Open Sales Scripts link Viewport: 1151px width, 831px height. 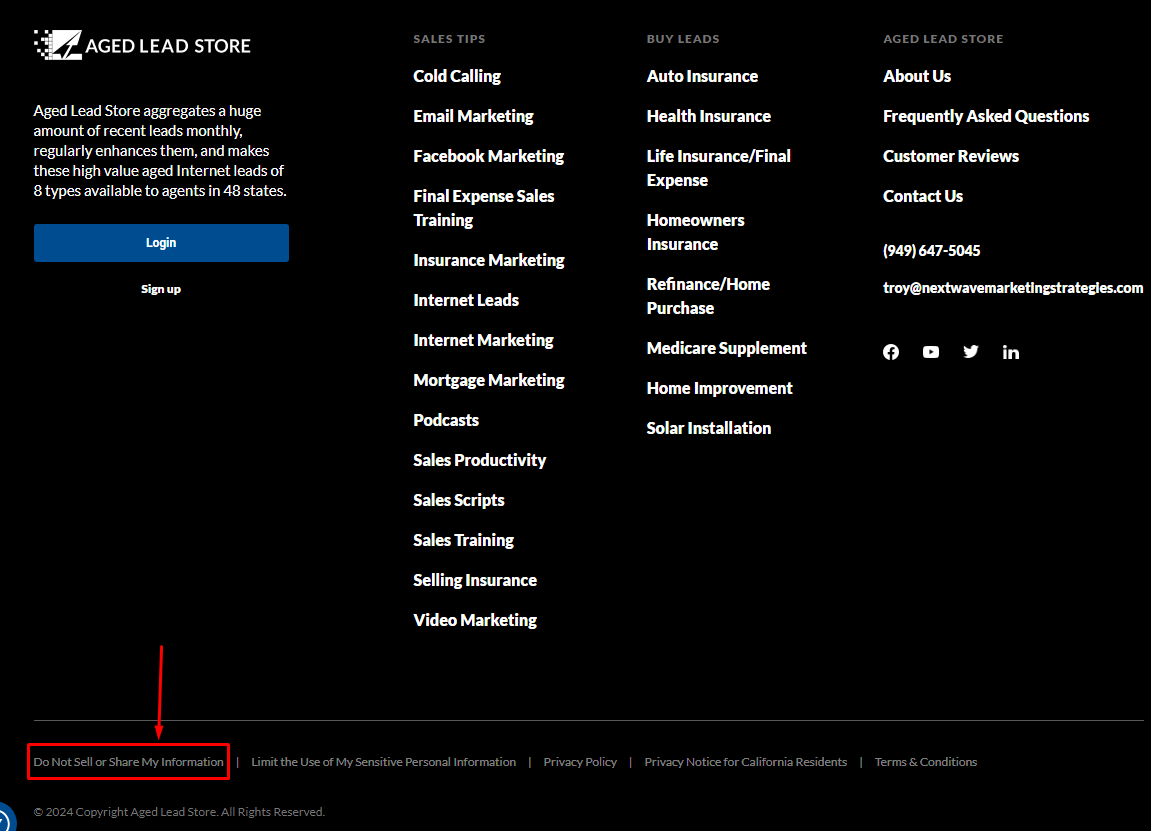[x=459, y=501]
